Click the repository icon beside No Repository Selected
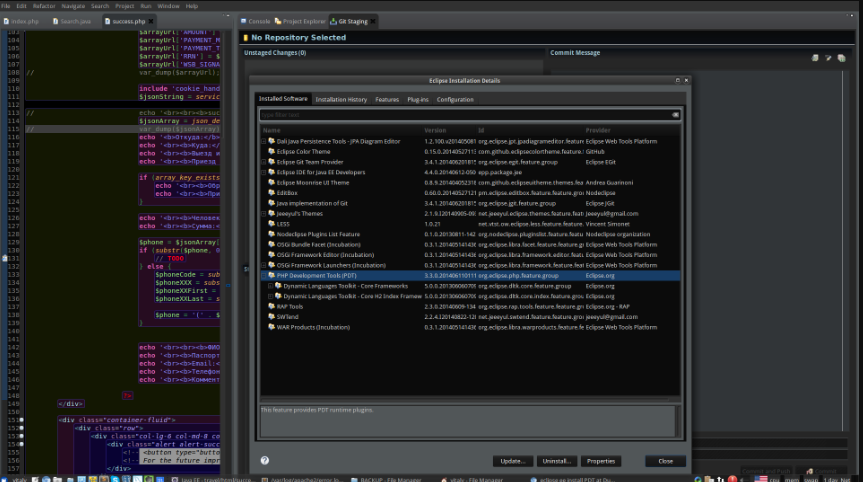Screen dimensions: 863x482 pyautogui.click(x=245, y=37)
